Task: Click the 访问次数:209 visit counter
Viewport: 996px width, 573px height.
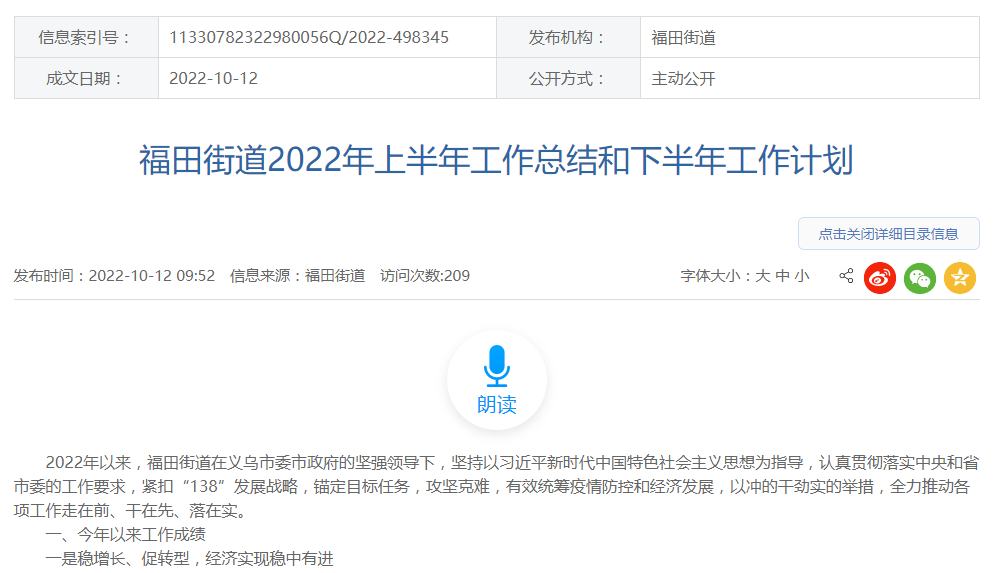Action: (425, 276)
